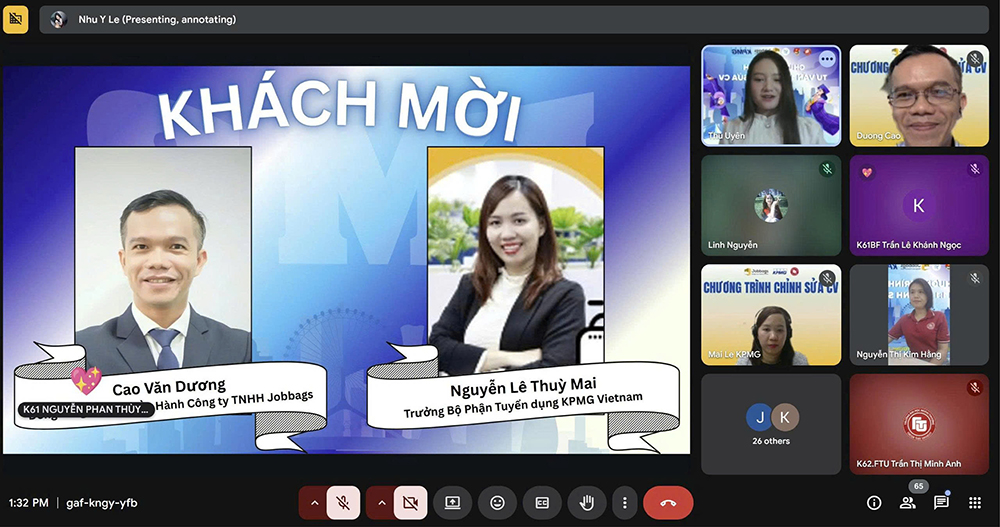
Task: Select Linh Nguyễn participant tile
Action: pyautogui.click(x=771, y=205)
